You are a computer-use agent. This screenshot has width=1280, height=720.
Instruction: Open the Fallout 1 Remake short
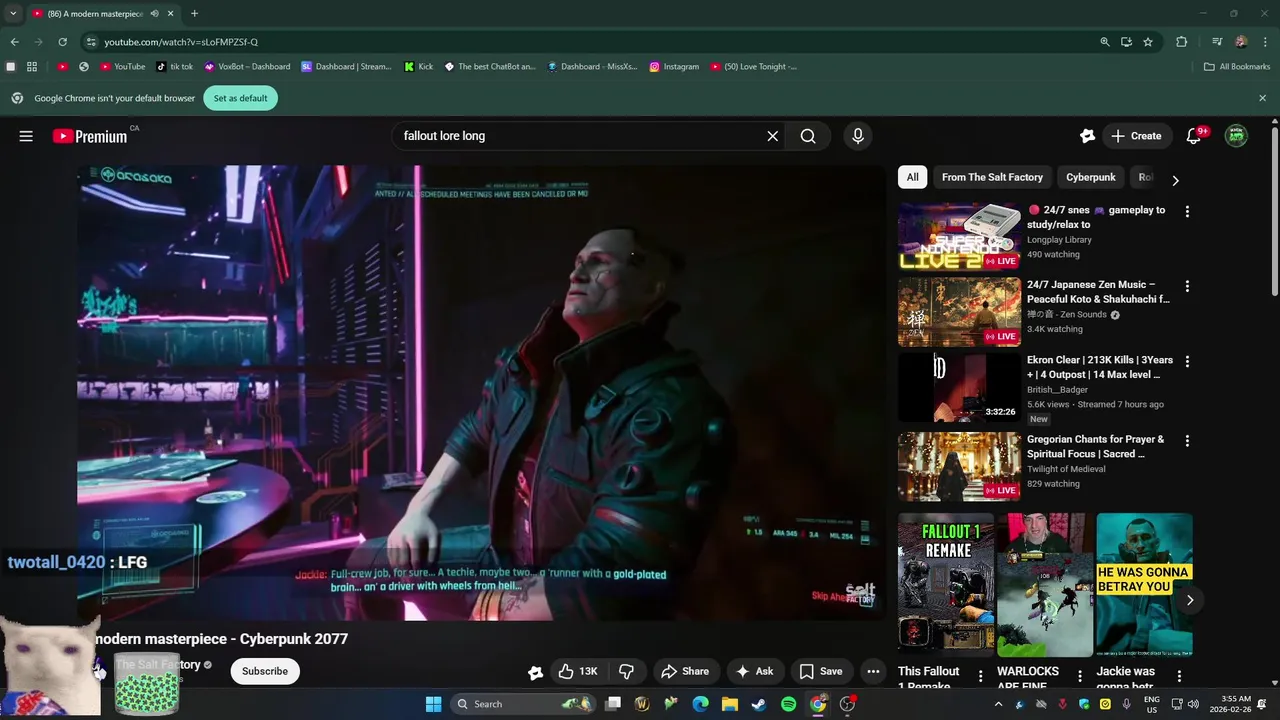(x=945, y=585)
